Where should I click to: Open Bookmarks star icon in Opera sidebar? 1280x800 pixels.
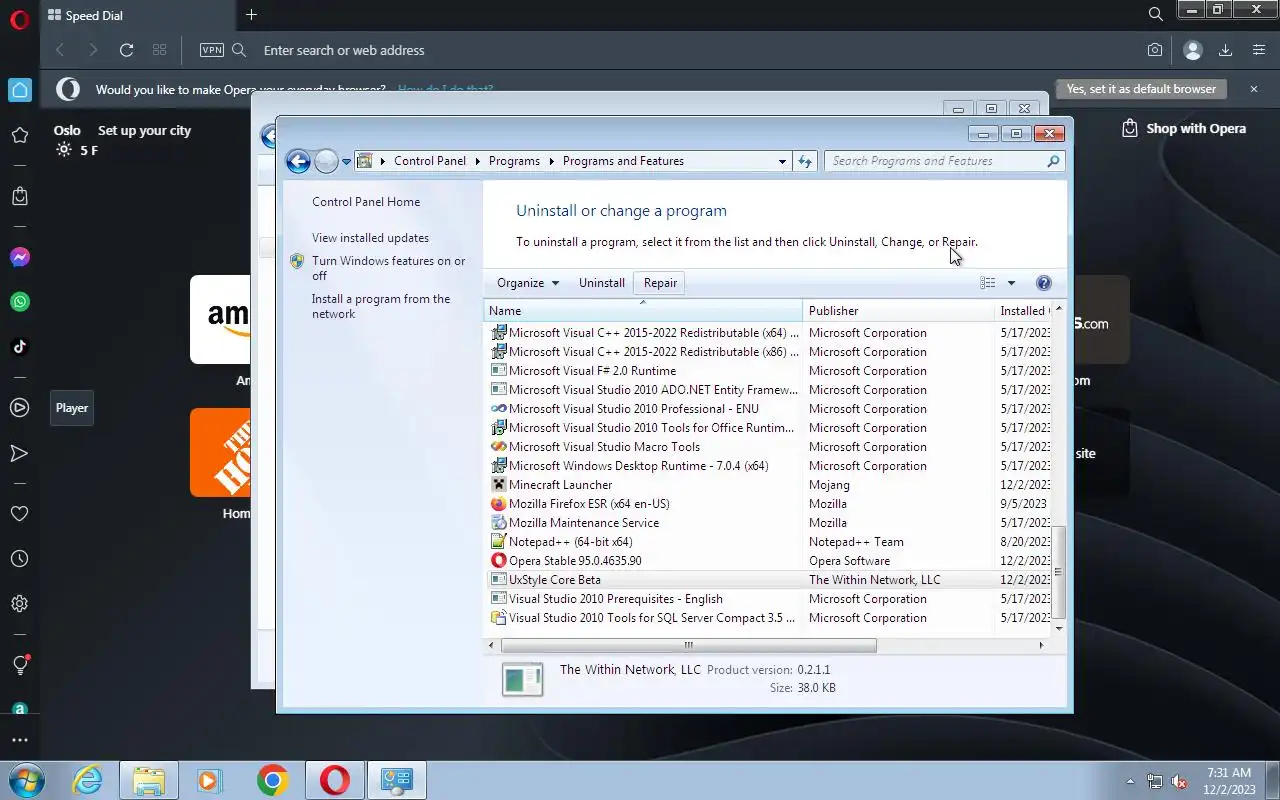[x=19, y=135]
